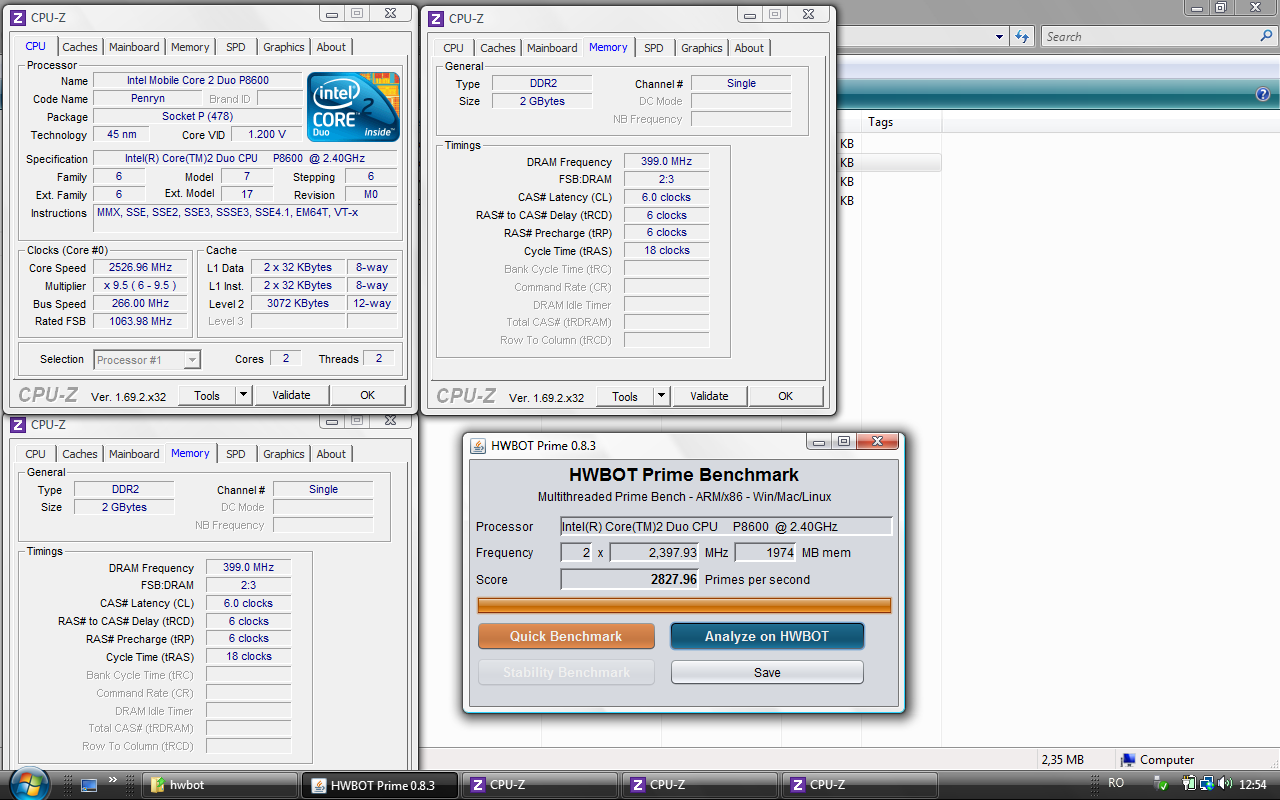Click Analyze on HWBOT button
Screen dimensions: 1280x800
(767, 636)
